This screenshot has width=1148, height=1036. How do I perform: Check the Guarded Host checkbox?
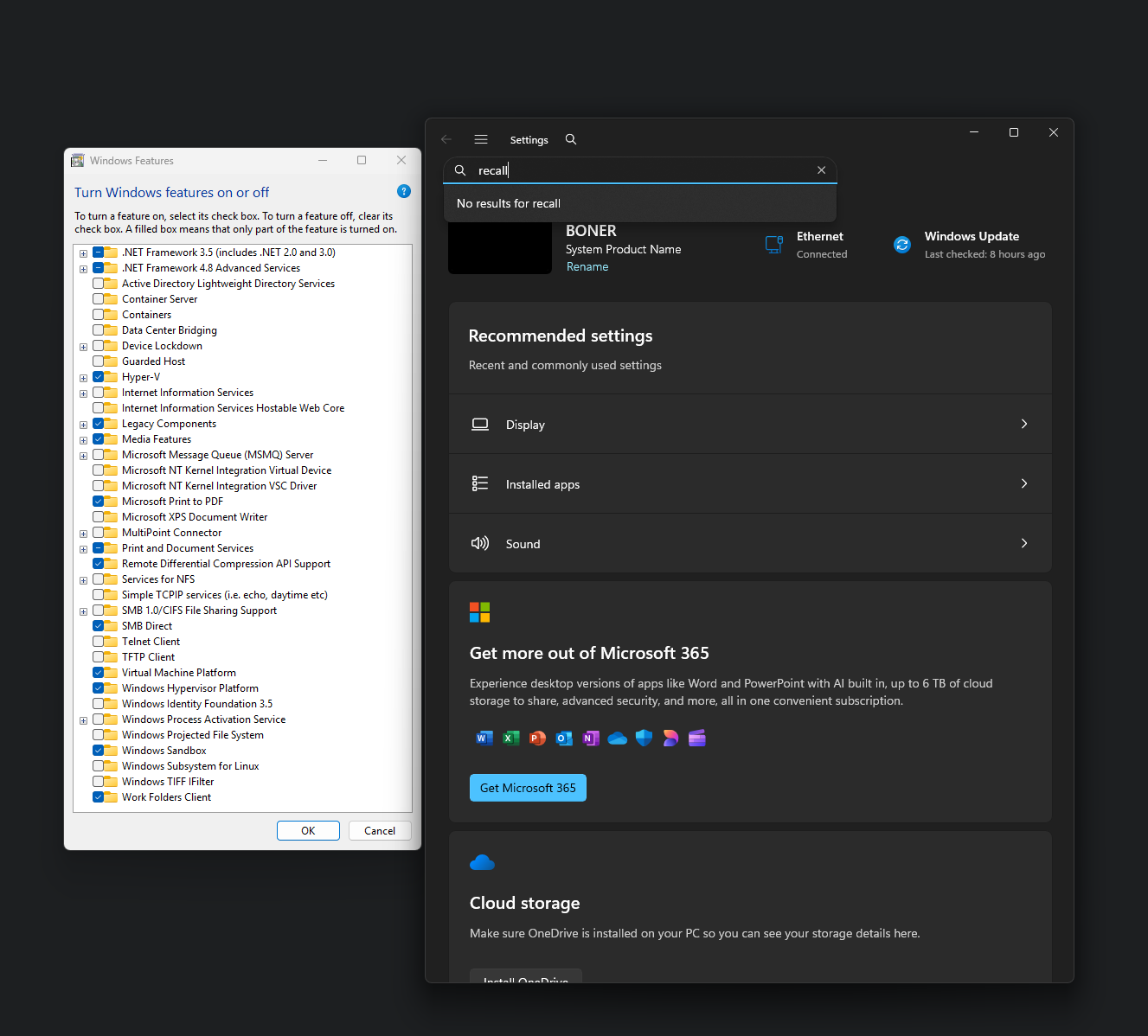point(98,361)
